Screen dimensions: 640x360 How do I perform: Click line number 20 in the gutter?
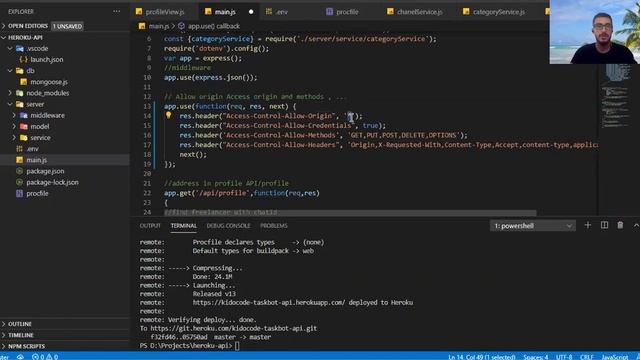pyautogui.click(x=147, y=173)
